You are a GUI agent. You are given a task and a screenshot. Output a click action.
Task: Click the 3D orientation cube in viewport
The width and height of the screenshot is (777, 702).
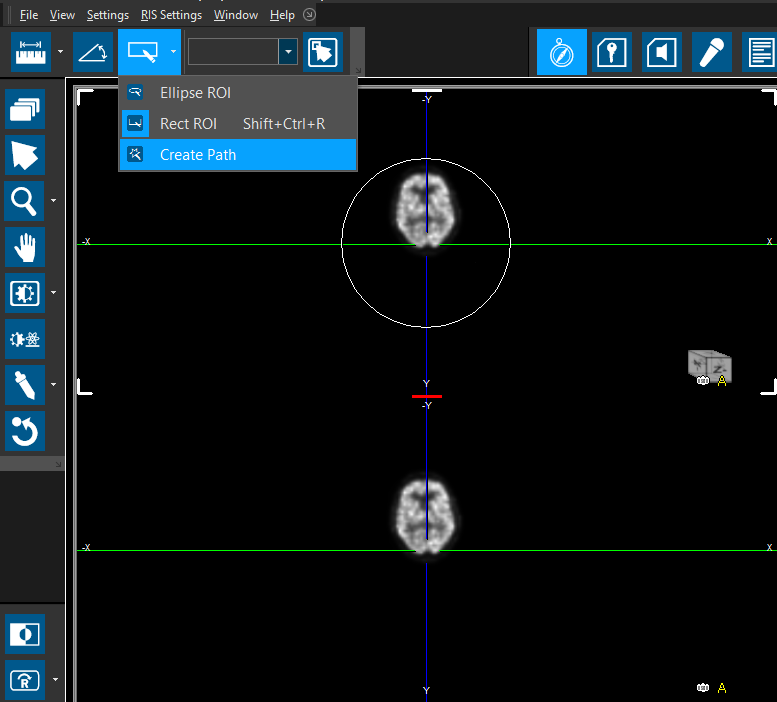709,366
